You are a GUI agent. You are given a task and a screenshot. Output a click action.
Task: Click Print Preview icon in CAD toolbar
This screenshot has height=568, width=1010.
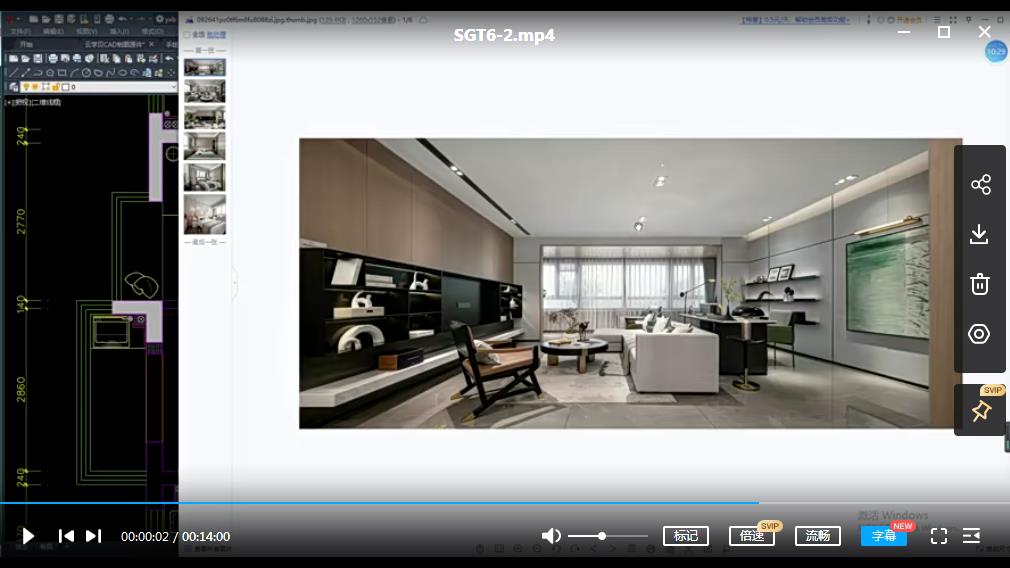[x=65, y=59]
